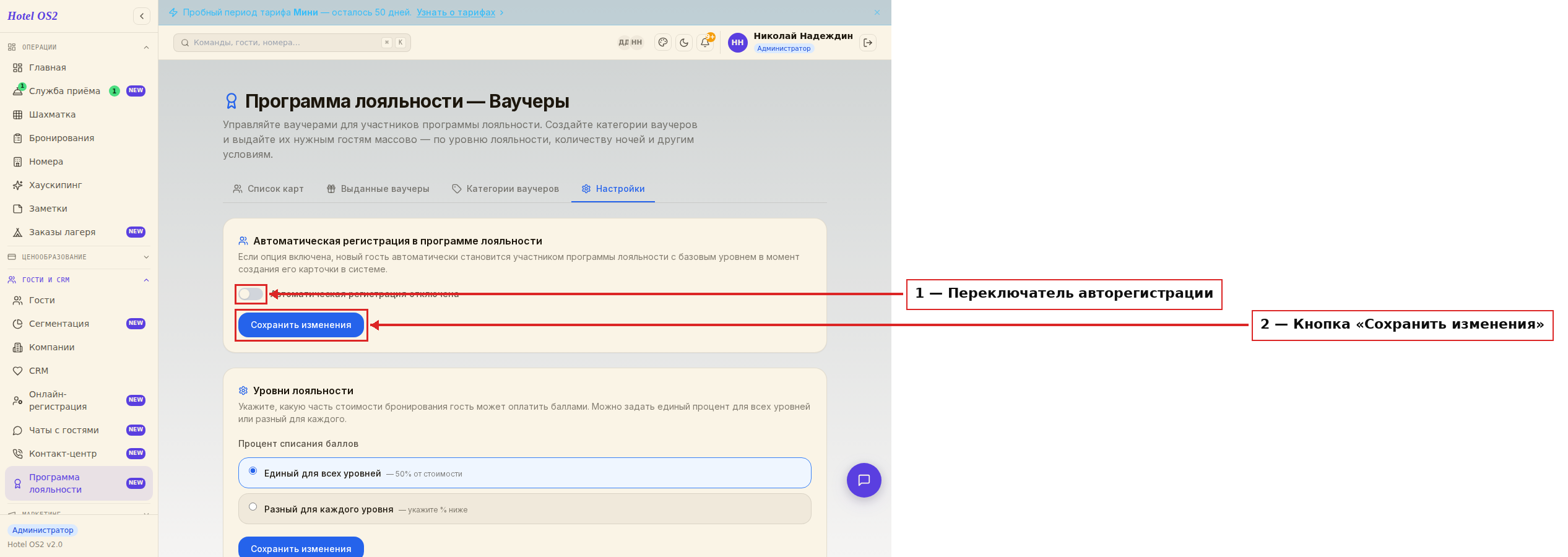Open Хаускипинг section

(79, 185)
